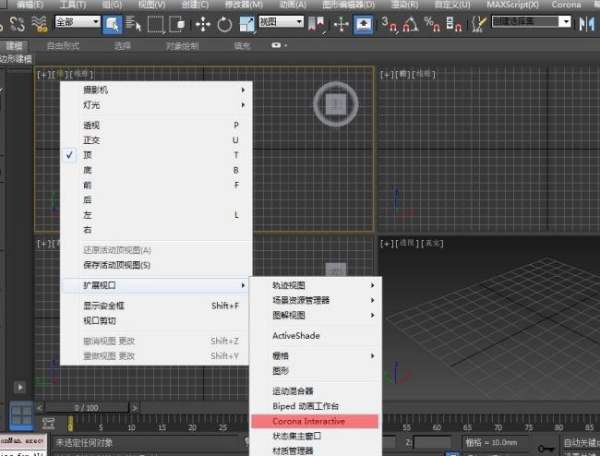Screen dimensions: 600x456
Task: Expand the 栅格 submenu
Action: (316, 356)
